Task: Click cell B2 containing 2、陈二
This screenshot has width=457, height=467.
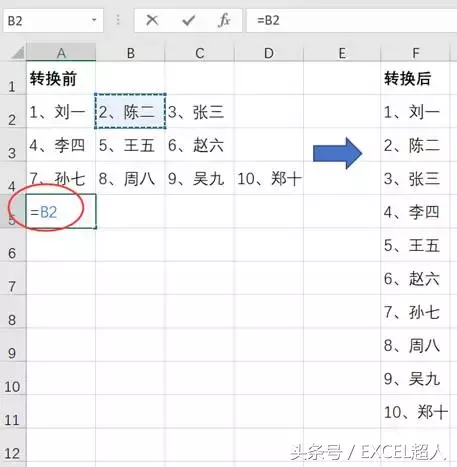Action: pyautogui.click(x=130, y=111)
